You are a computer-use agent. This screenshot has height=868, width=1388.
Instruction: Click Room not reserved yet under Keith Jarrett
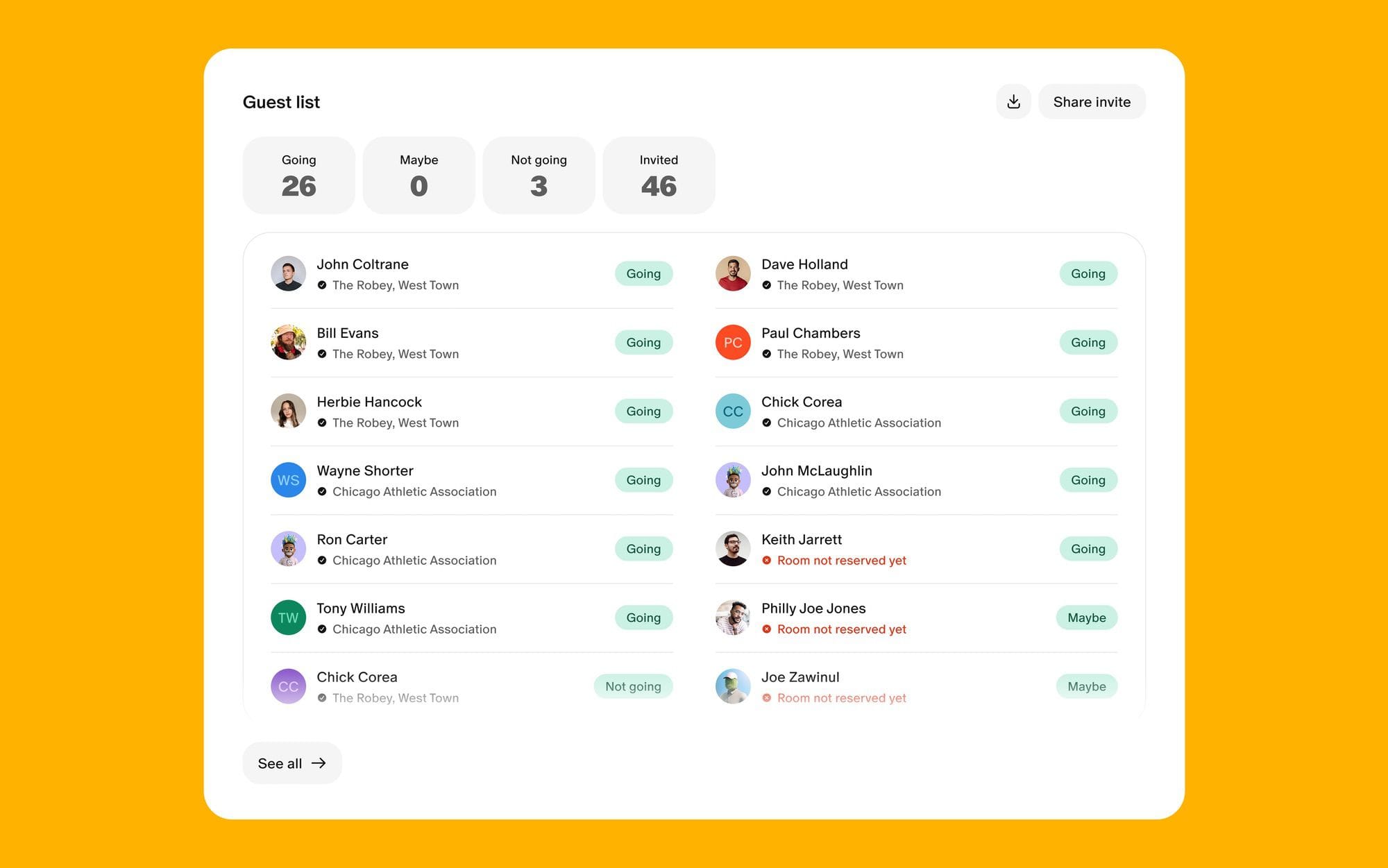842,560
